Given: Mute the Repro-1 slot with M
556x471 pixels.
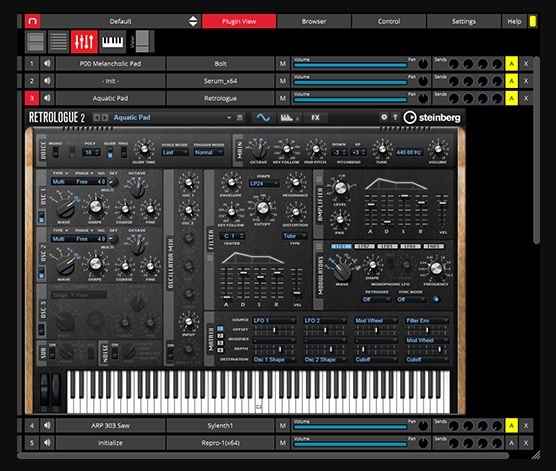Looking at the screenshot, I should pyautogui.click(x=283, y=443).
